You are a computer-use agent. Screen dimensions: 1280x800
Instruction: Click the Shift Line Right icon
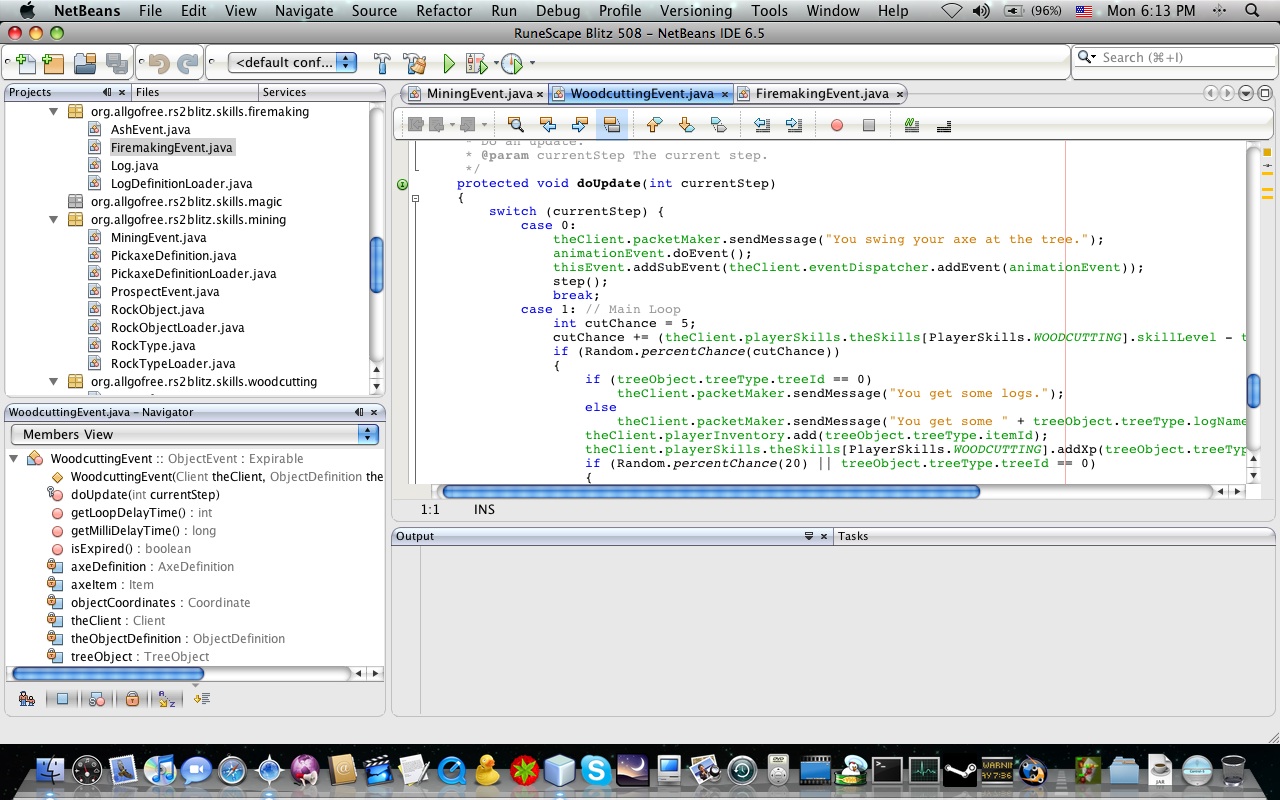pos(794,125)
